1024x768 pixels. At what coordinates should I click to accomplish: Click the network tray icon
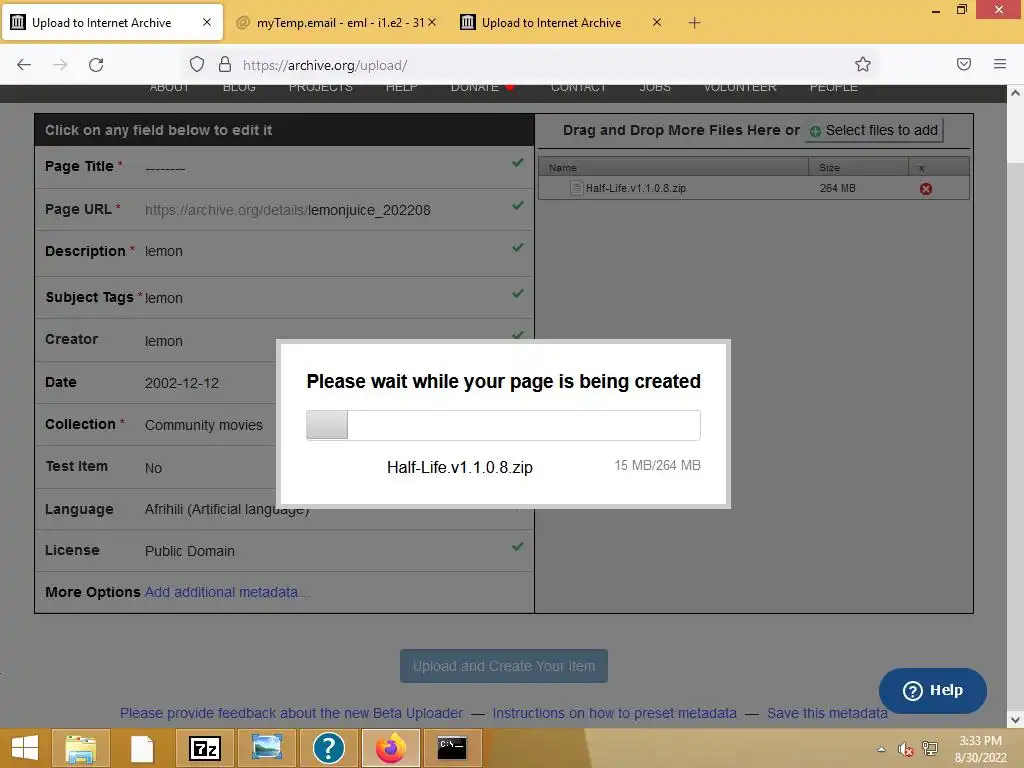tap(929, 749)
